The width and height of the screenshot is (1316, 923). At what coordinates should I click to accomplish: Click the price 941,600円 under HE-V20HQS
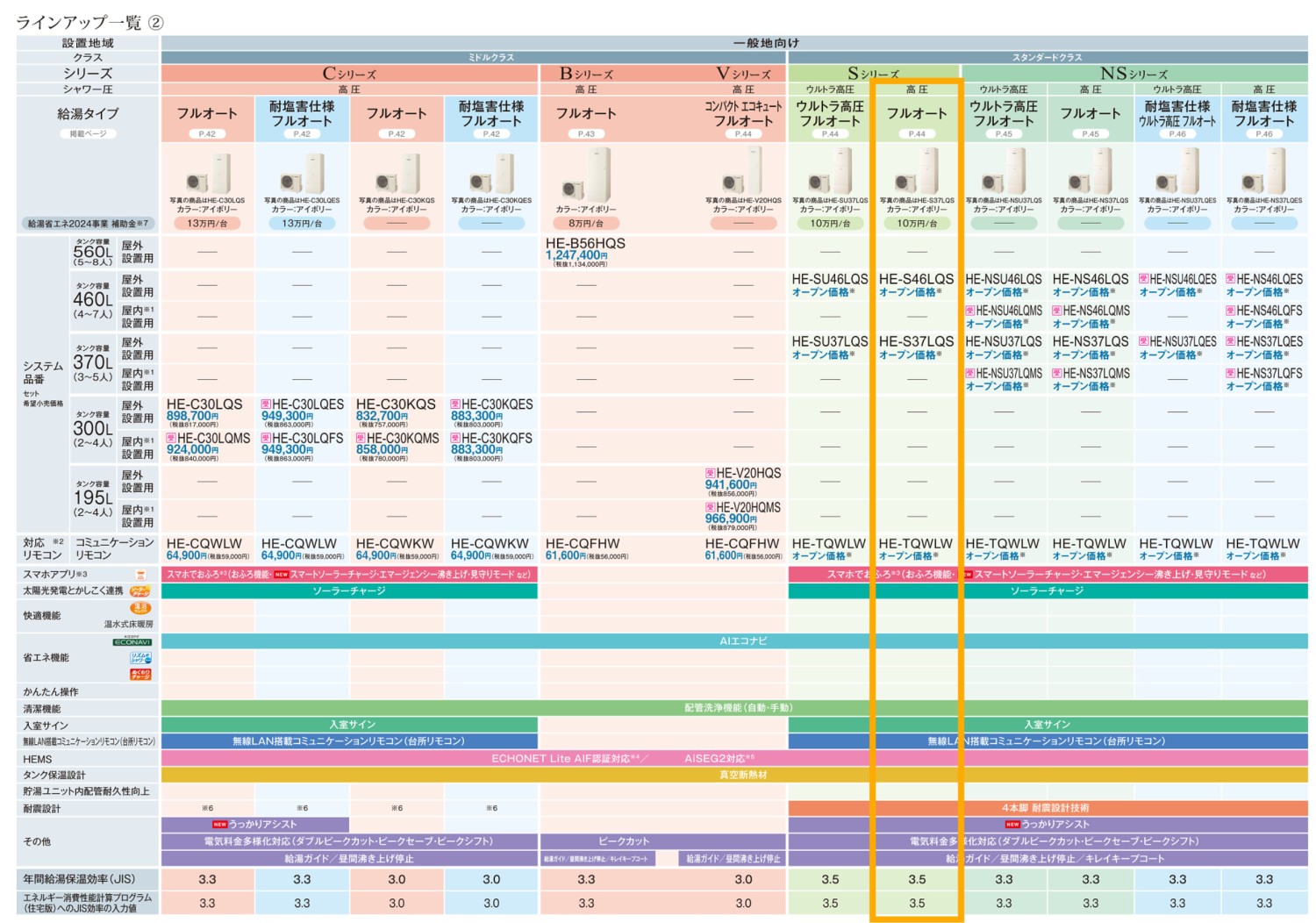(x=731, y=484)
